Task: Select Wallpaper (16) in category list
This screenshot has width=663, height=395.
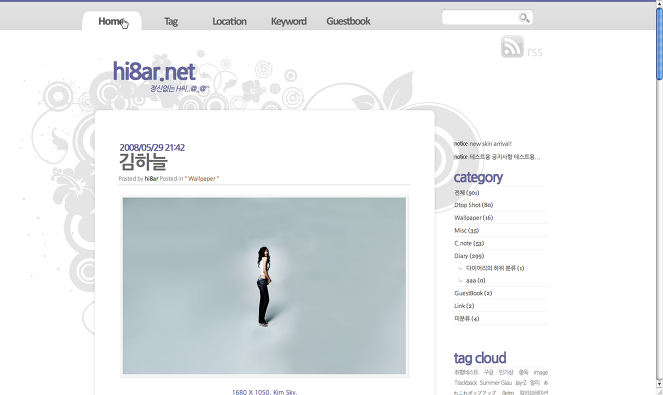Action: (x=474, y=217)
